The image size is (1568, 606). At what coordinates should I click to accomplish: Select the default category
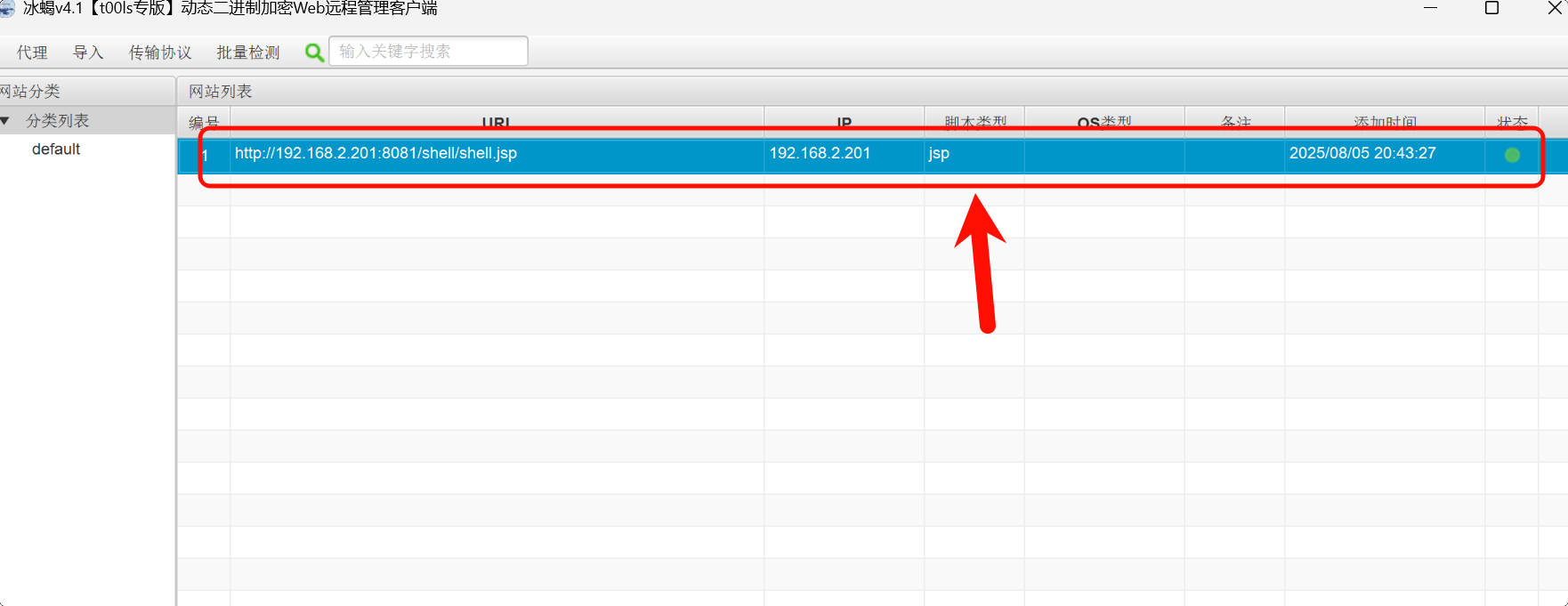[x=56, y=149]
